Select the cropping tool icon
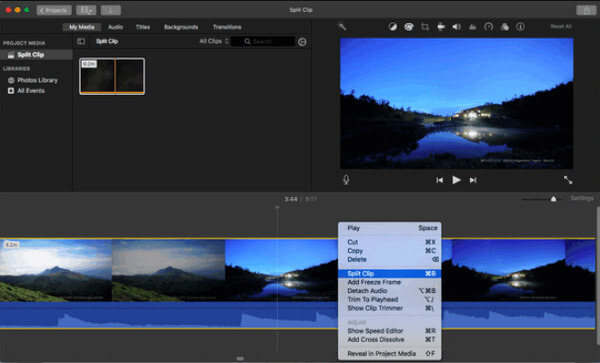Screen dimensions: 600x363 pyautogui.click(x=425, y=26)
